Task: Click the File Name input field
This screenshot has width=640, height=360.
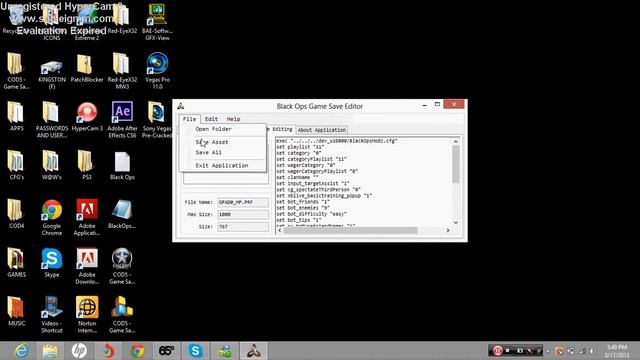Action: coord(243,202)
